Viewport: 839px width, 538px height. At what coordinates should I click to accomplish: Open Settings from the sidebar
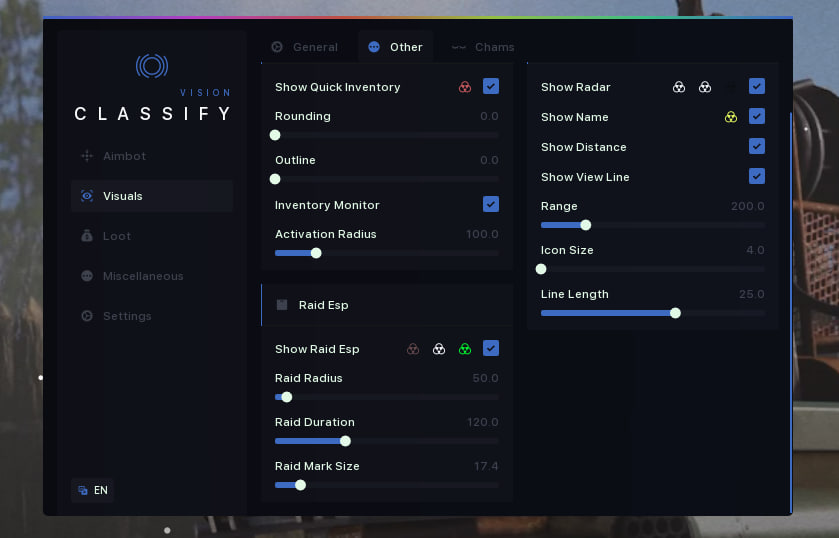tap(152, 316)
